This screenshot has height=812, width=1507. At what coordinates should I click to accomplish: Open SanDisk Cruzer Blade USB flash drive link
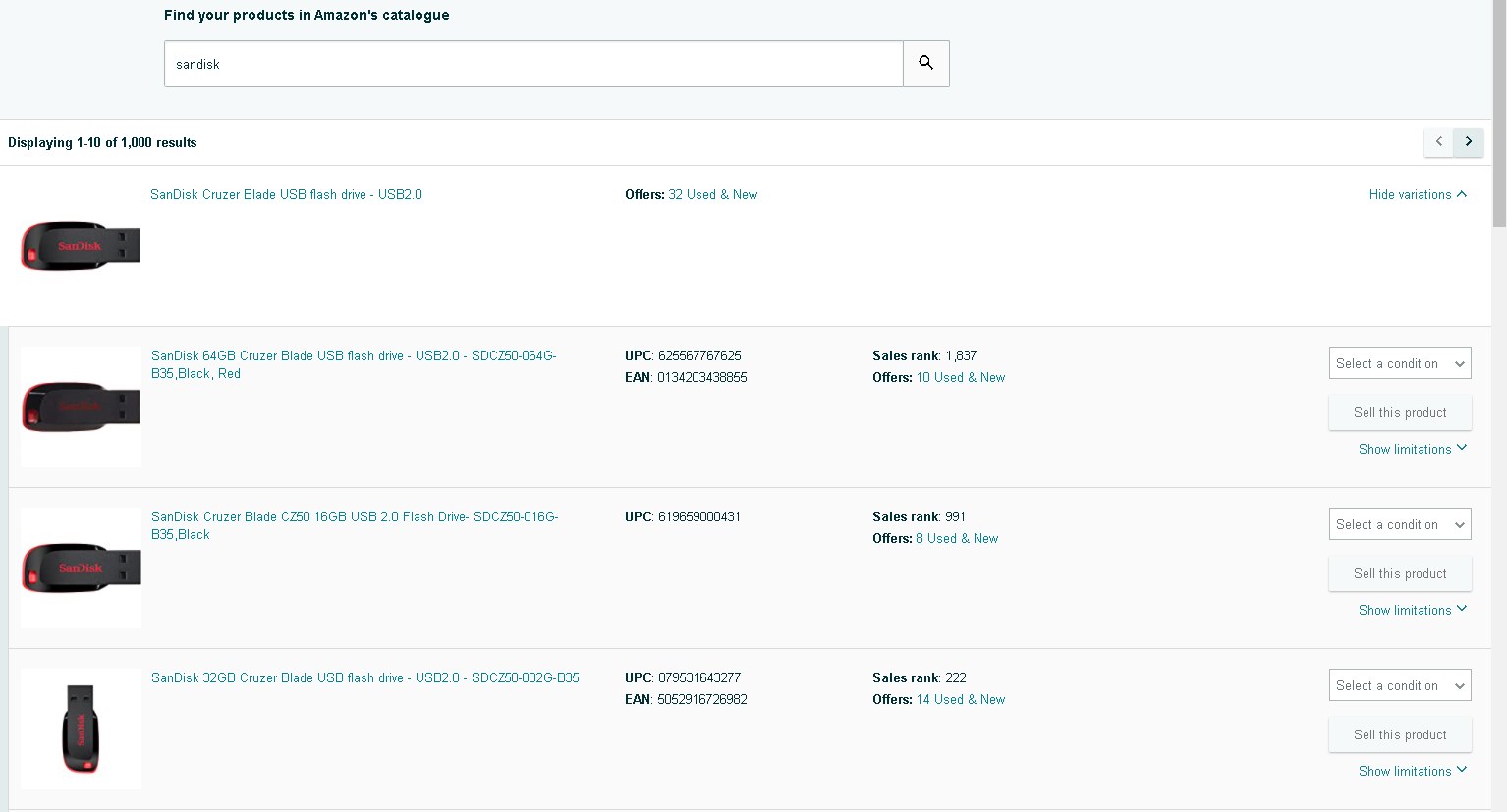click(x=286, y=194)
